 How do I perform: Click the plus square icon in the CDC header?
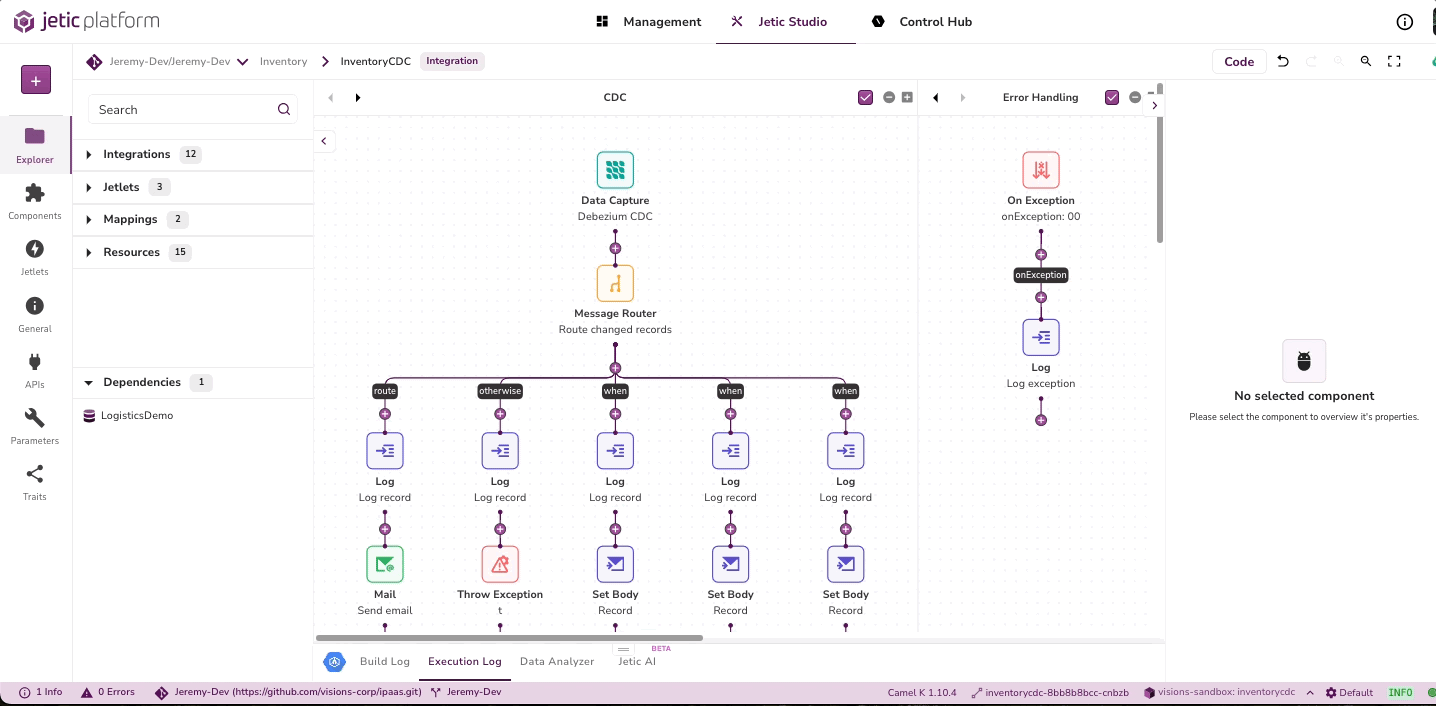907,98
